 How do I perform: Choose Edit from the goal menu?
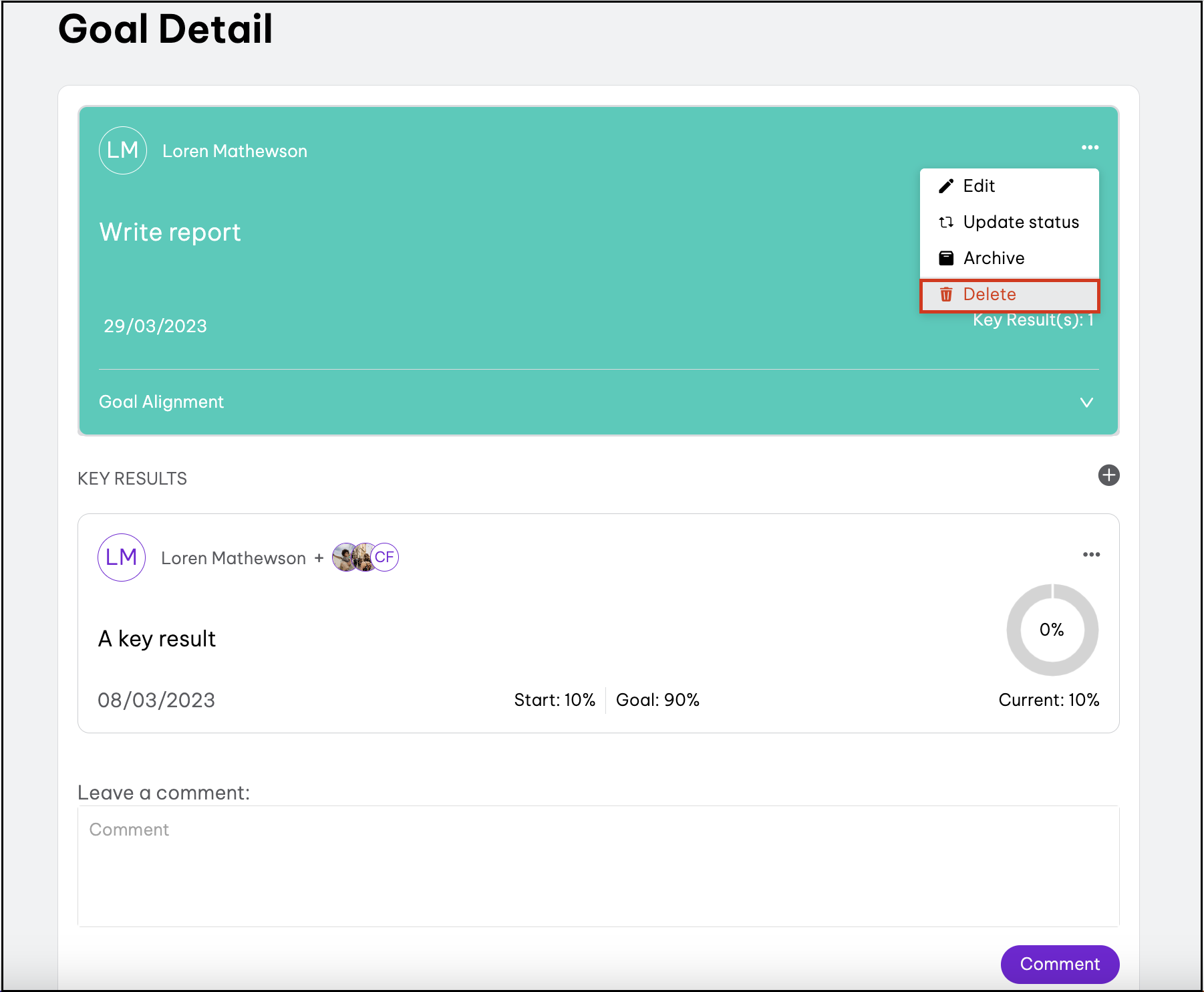click(x=979, y=187)
